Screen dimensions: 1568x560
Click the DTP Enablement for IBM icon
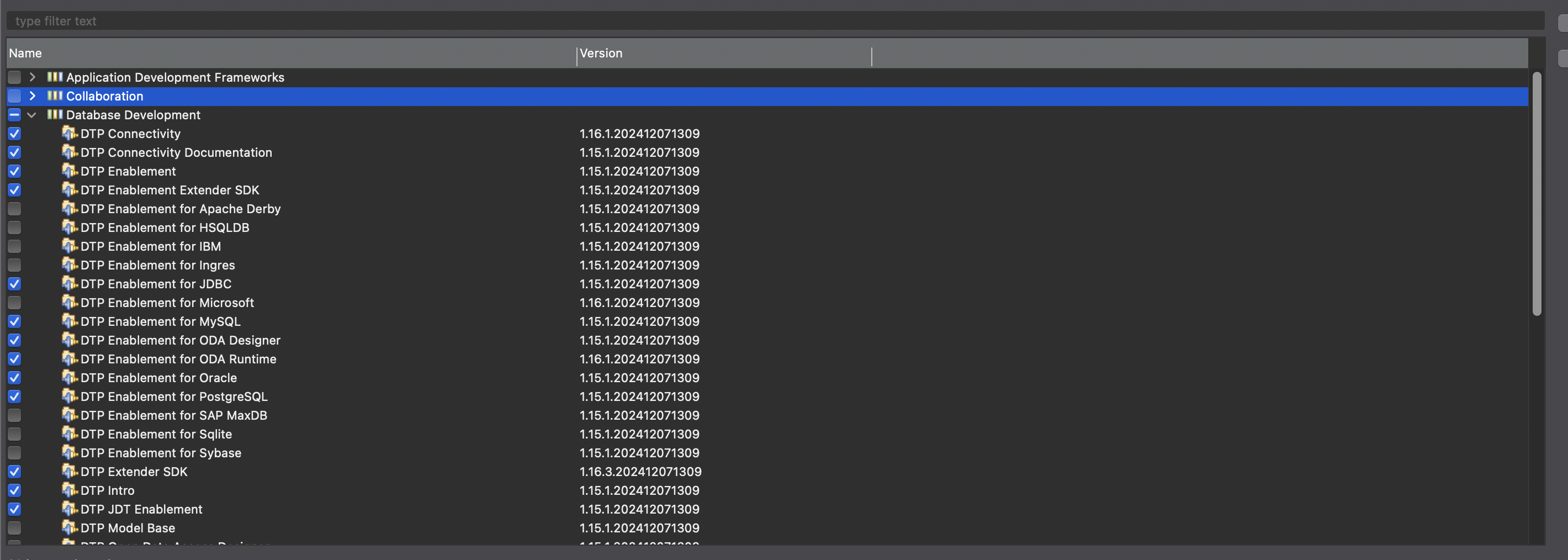point(70,246)
